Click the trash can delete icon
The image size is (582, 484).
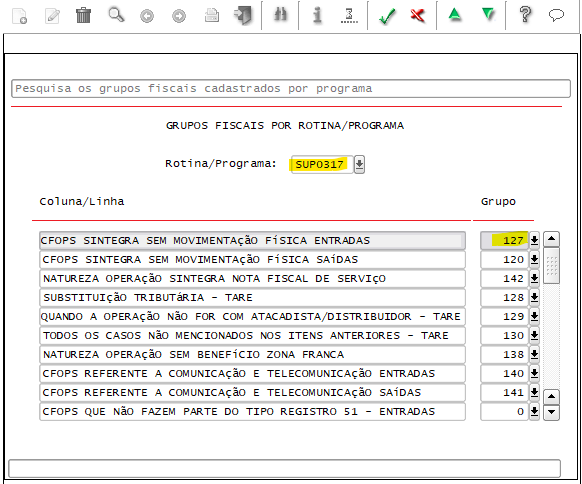point(83,15)
